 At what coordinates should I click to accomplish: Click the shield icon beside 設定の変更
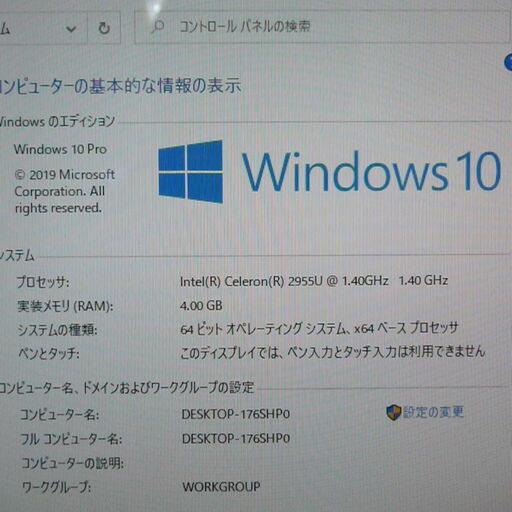pos(393,413)
